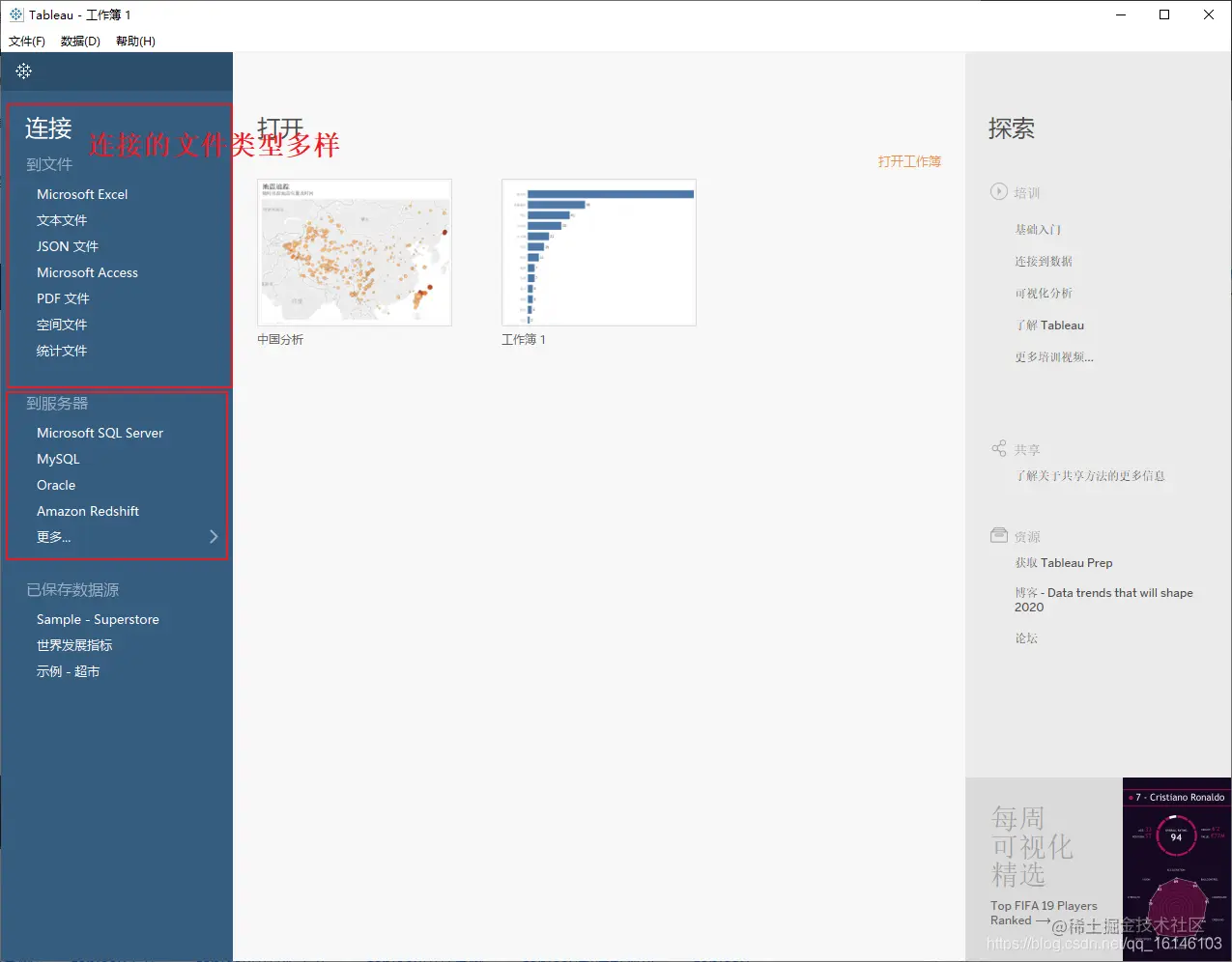Connect to 统计文件

[62, 351]
